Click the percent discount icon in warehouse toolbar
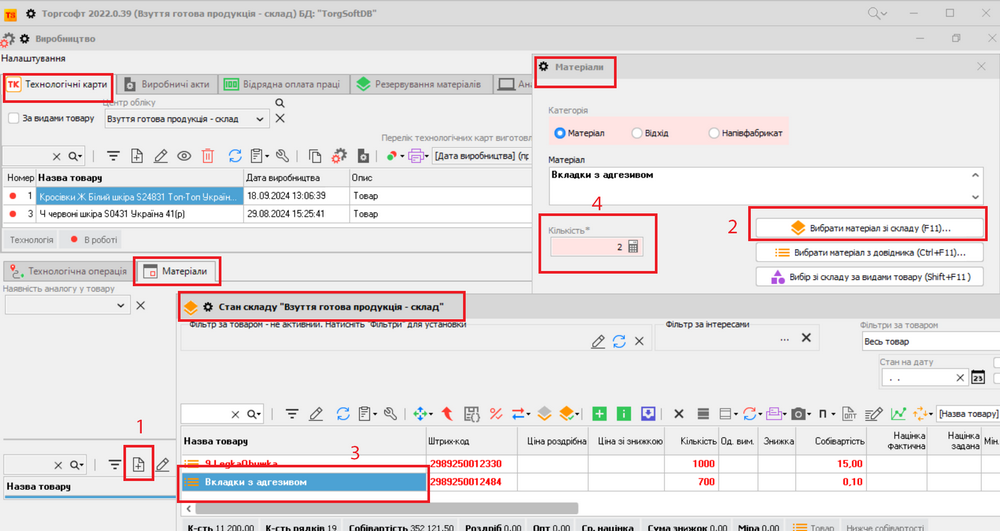Viewport: 1000px width, 531px height. 495,413
